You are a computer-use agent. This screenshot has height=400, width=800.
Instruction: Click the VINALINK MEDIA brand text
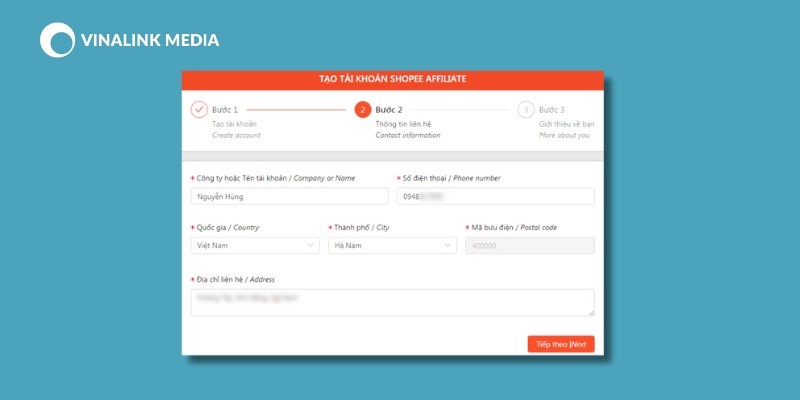pos(150,40)
